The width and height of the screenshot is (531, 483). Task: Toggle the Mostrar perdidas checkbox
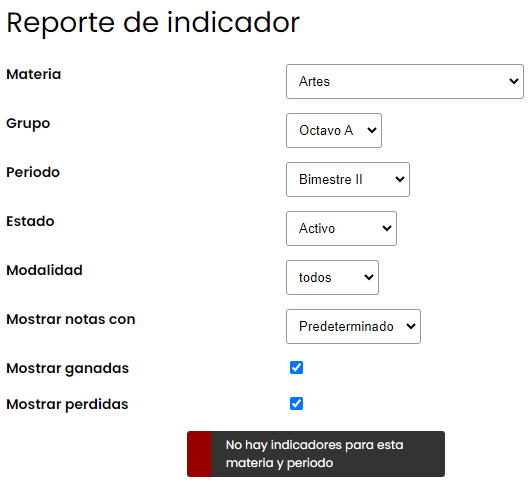point(296,403)
